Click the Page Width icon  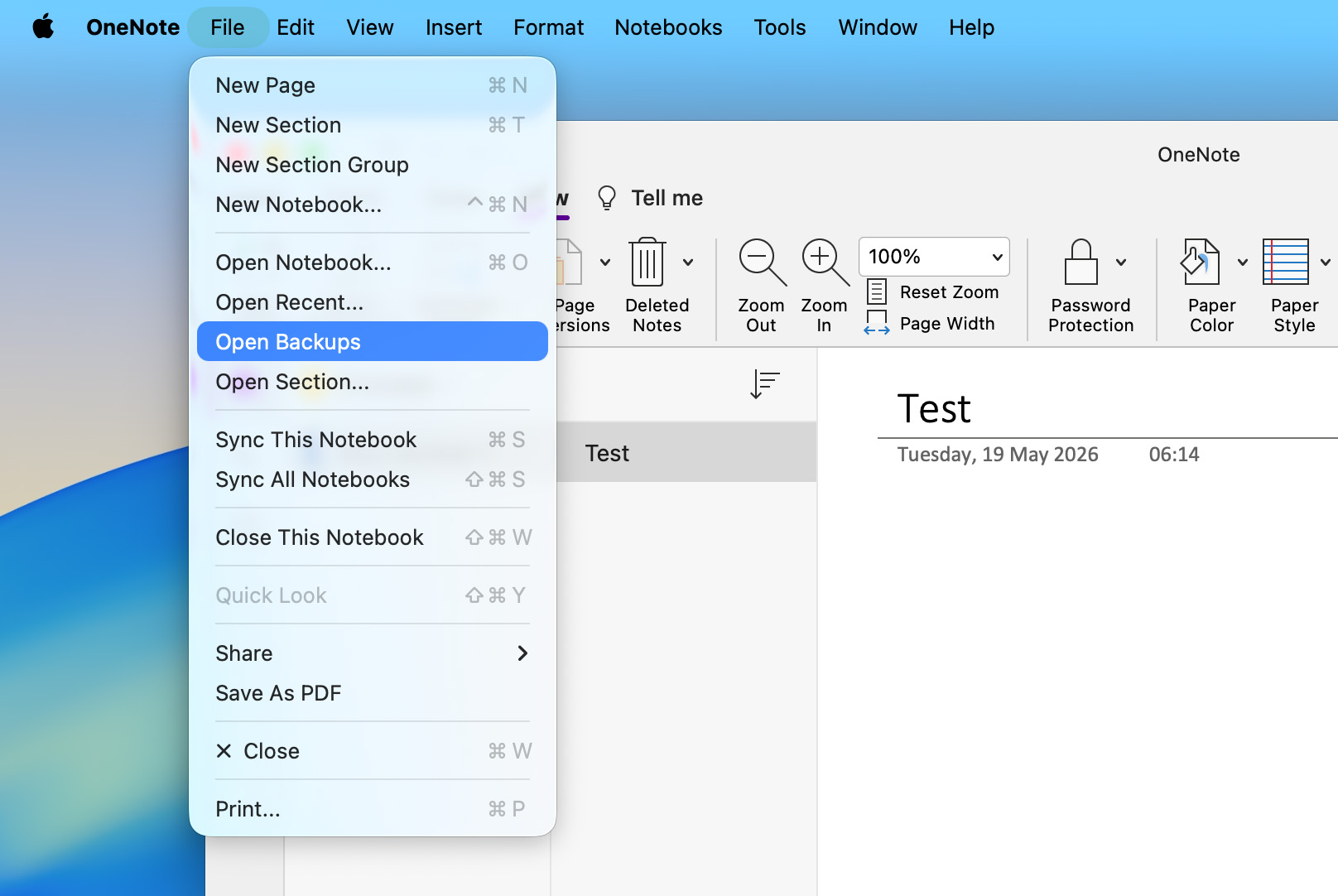877,323
